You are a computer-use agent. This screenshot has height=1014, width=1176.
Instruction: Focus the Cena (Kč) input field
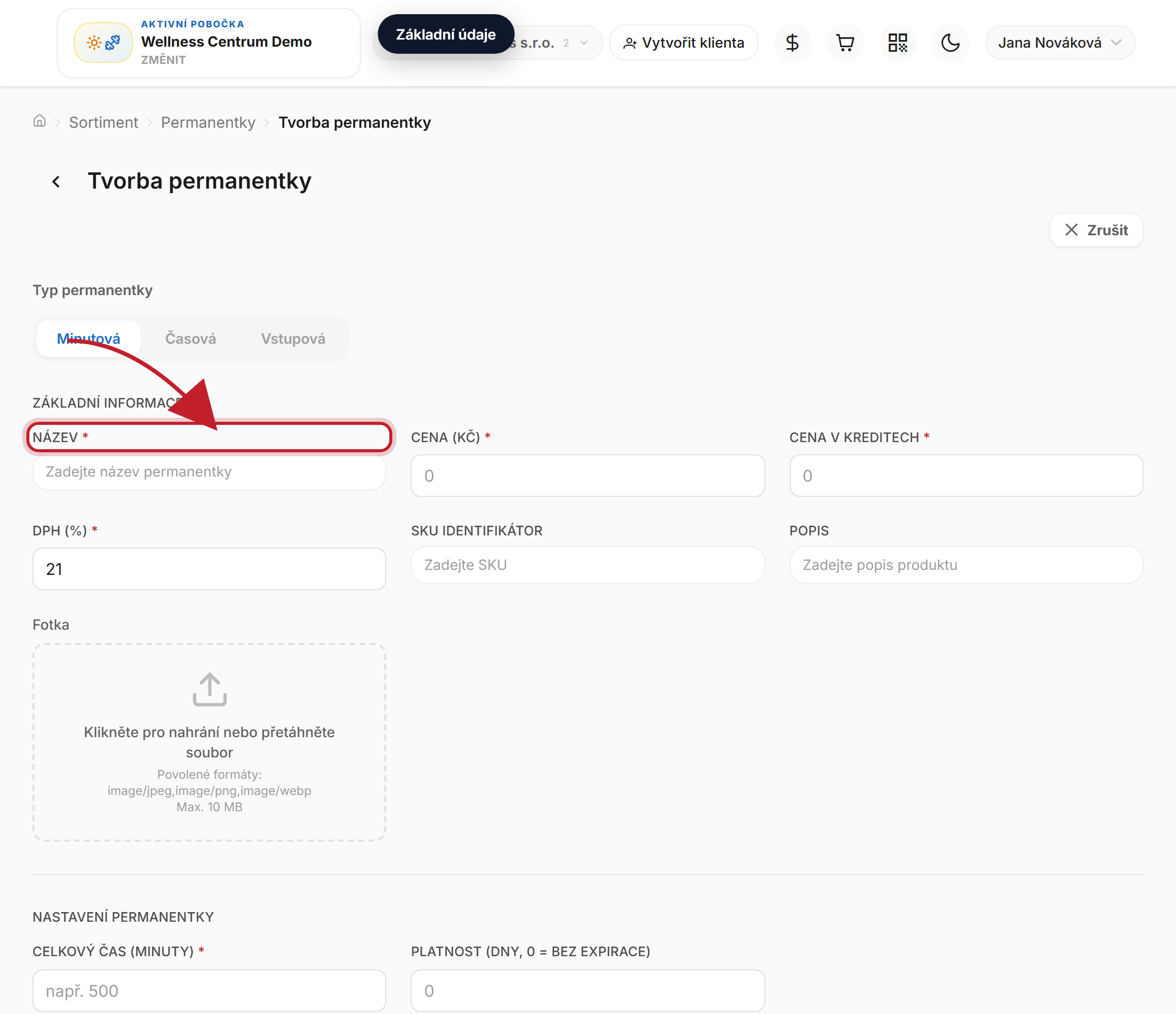588,476
